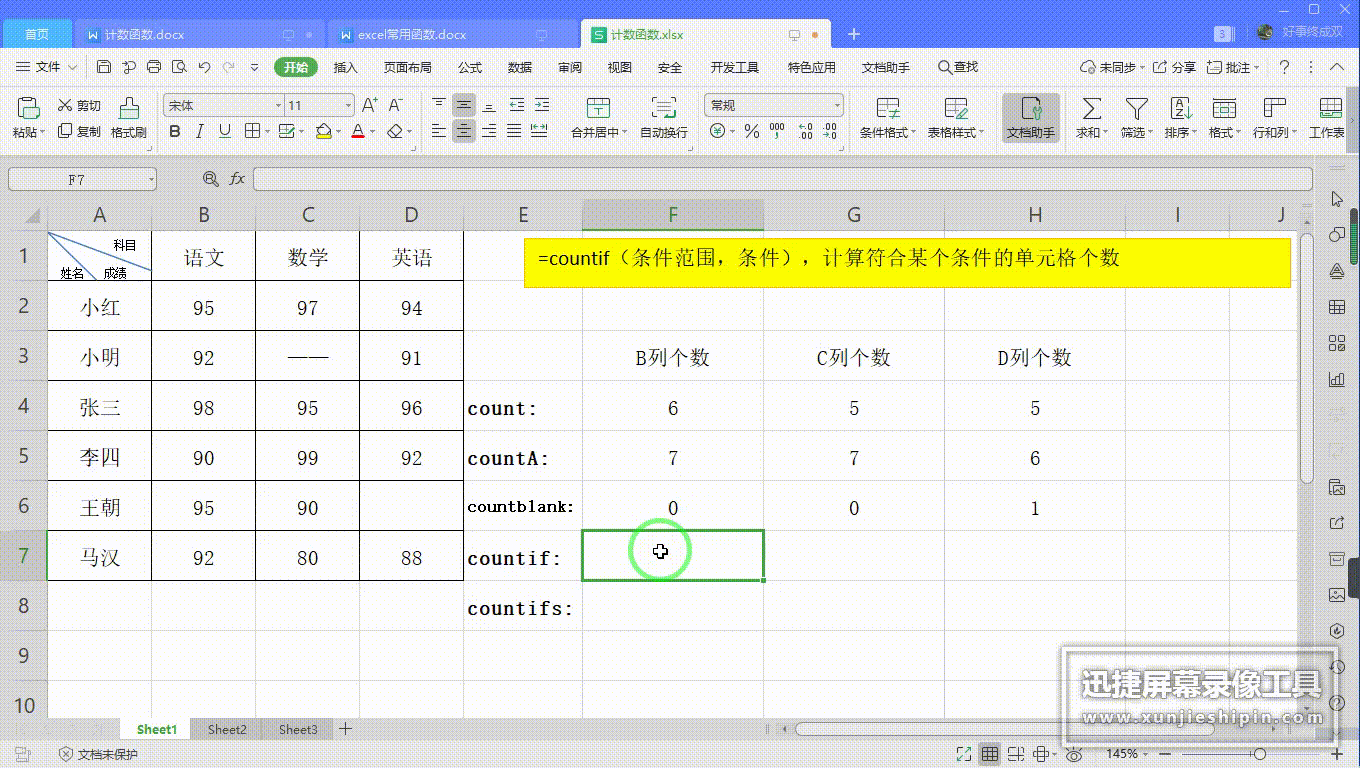The width and height of the screenshot is (1360, 768).
Task: Click the Paste clipboard icon
Action: [28, 107]
